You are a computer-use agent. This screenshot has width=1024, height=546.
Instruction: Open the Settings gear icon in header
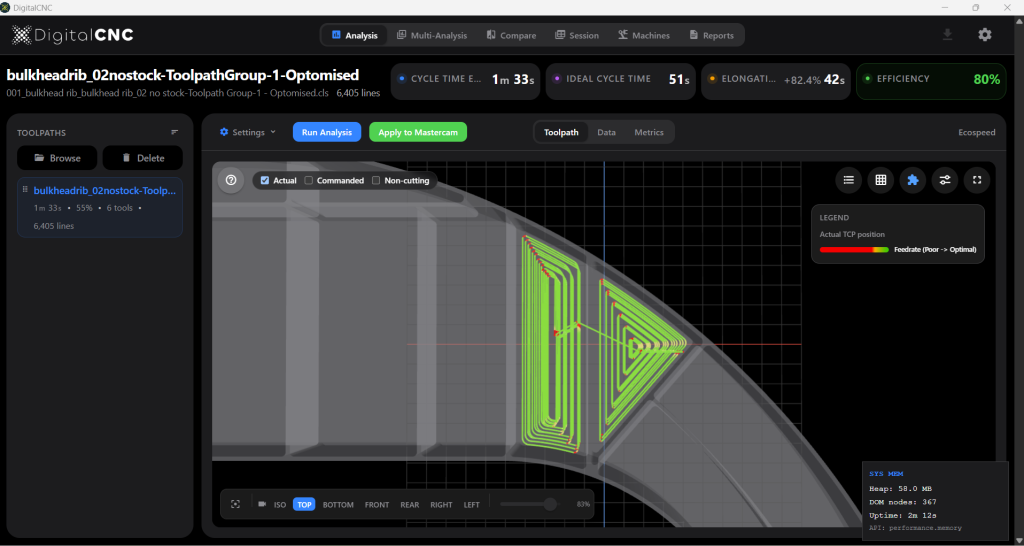[x=984, y=35]
